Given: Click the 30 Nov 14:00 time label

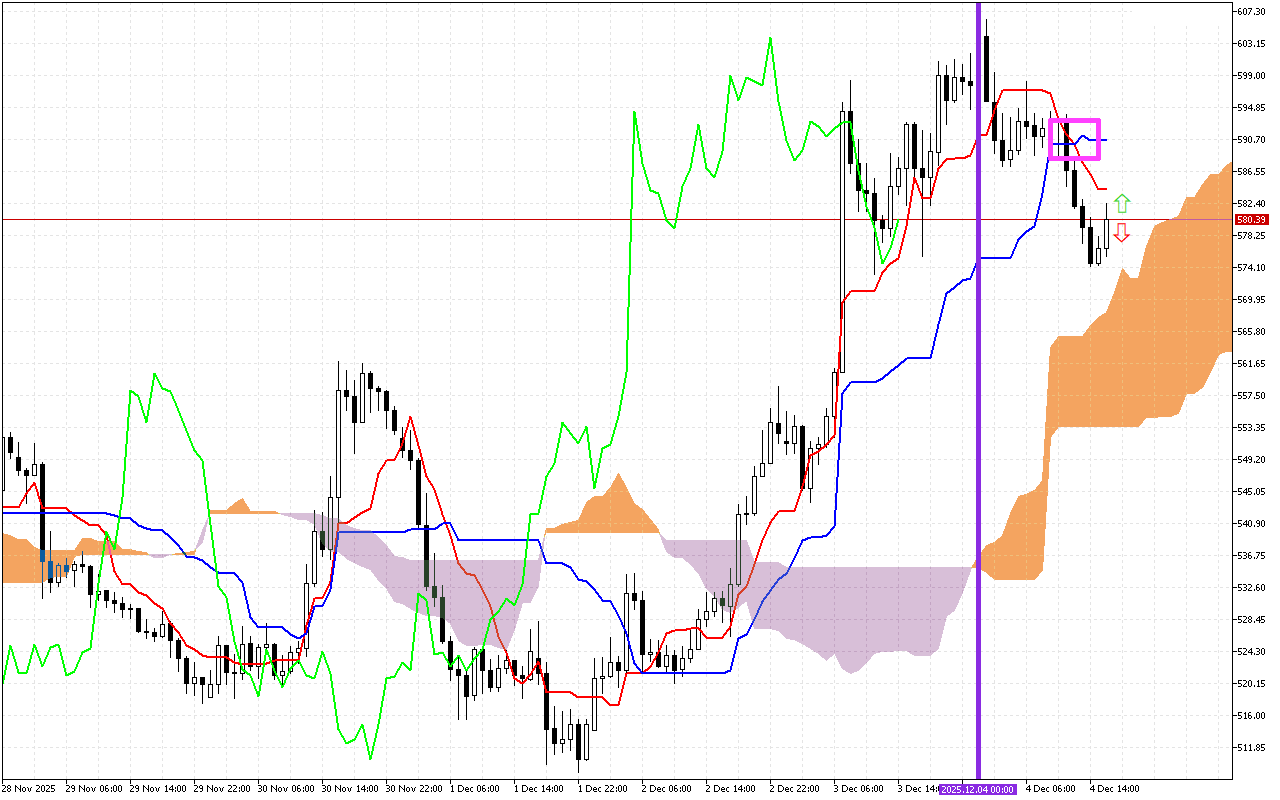Looking at the screenshot, I should click(x=350, y=789).
